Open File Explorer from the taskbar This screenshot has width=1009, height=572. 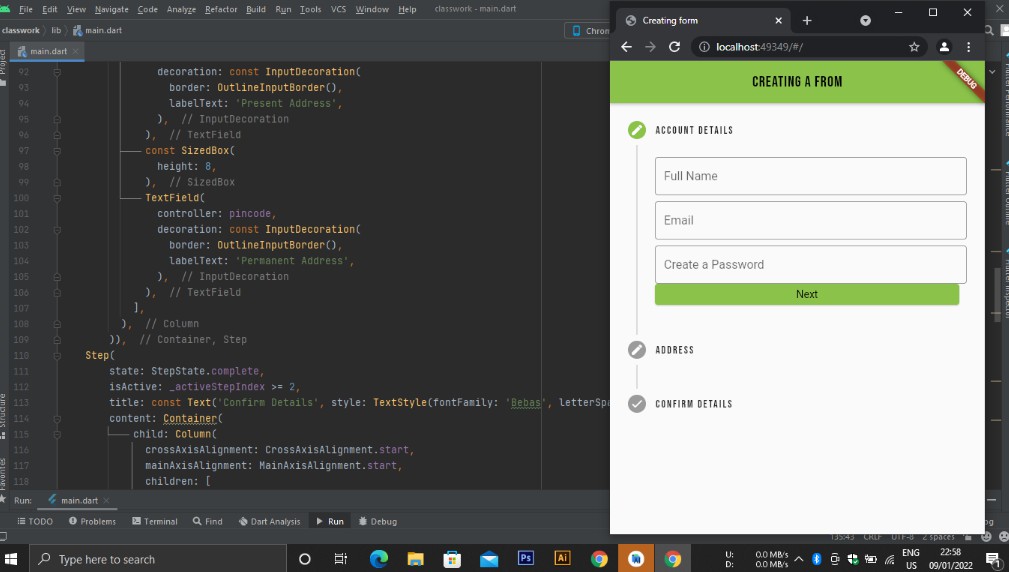click(x=415, y=558)
